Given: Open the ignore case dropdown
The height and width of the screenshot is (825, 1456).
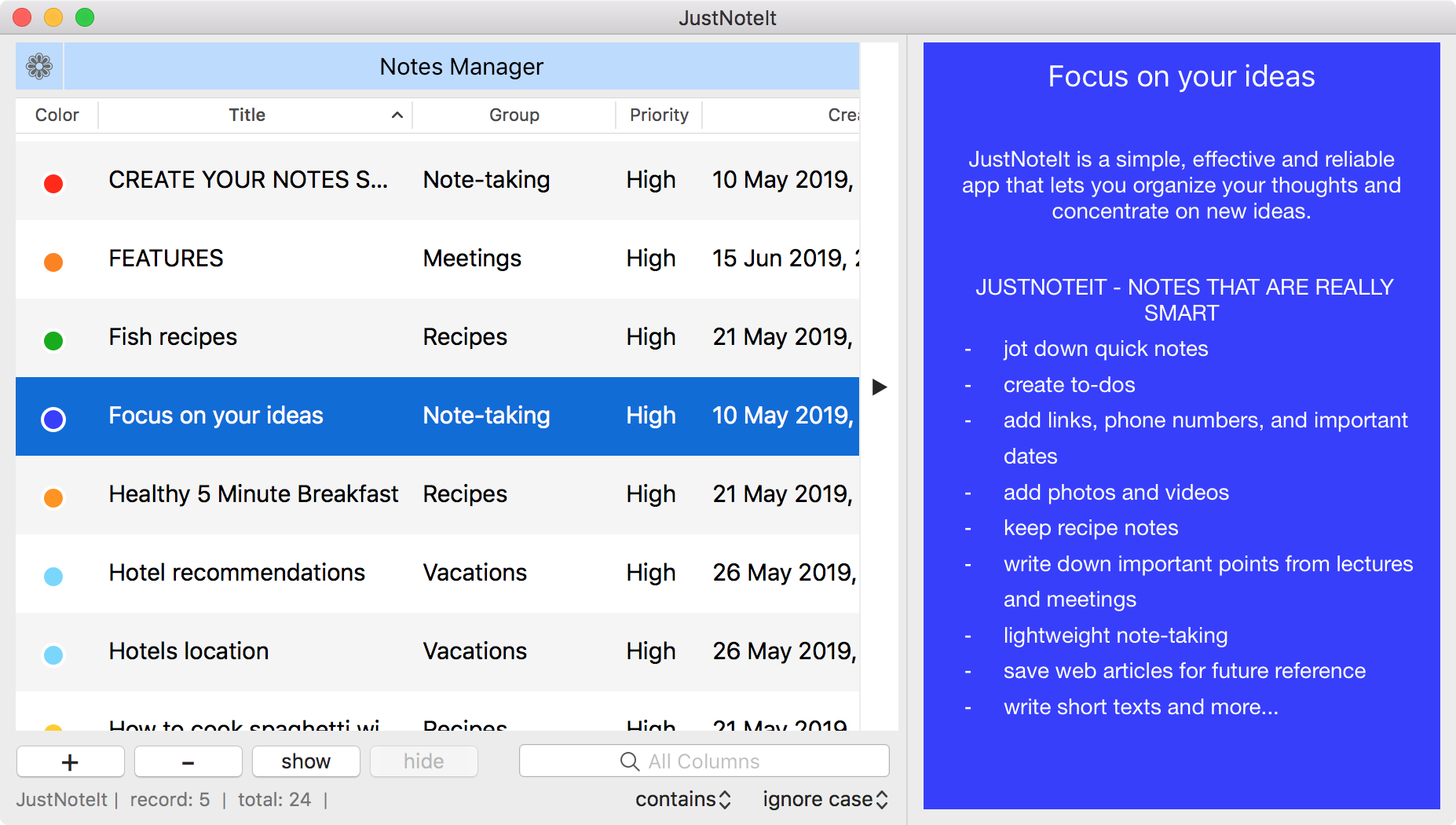Looking at the screenshot, I should (825, 800).
